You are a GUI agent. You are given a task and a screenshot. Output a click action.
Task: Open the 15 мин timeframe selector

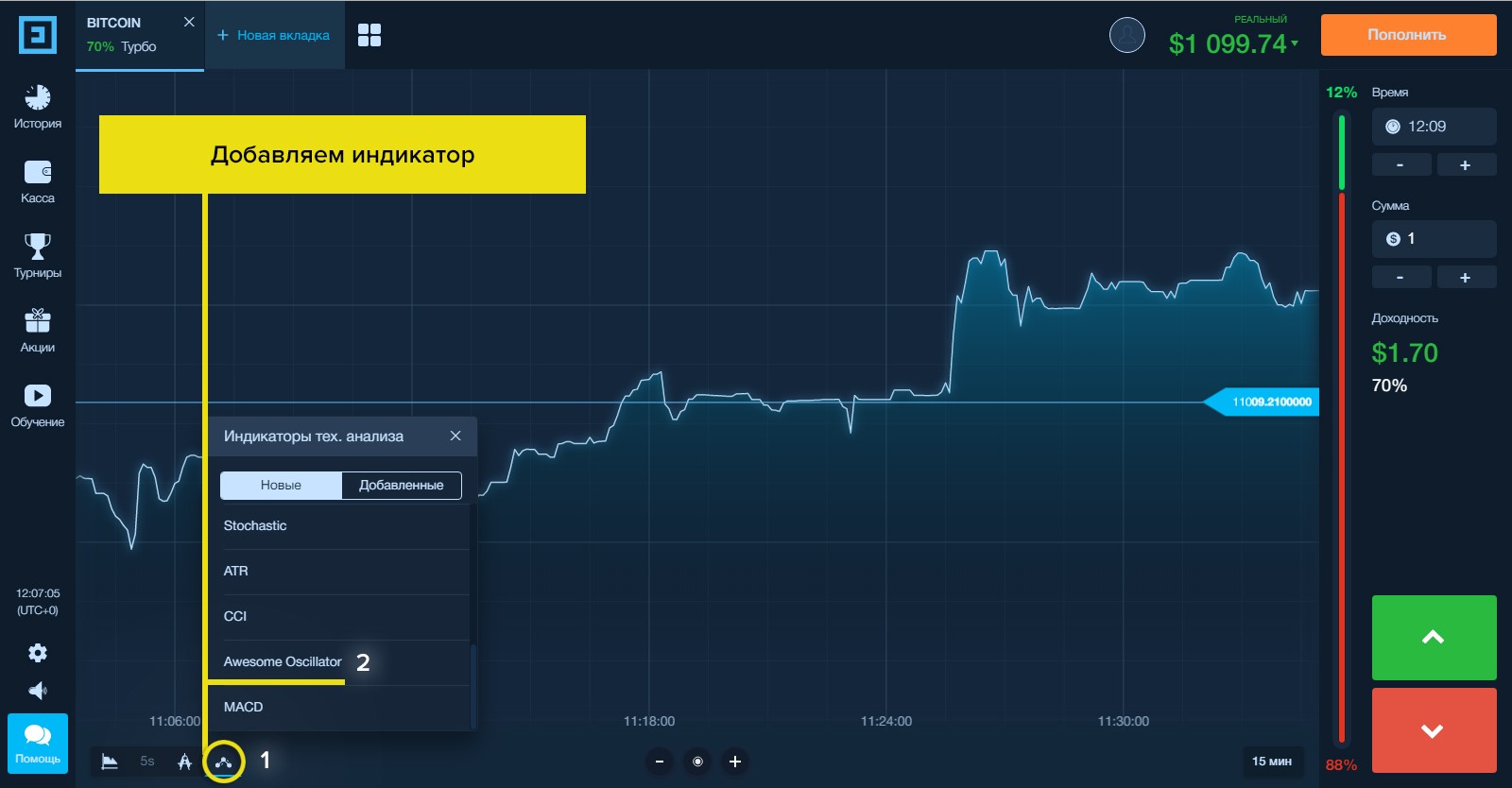click(x=1271, y=762)
